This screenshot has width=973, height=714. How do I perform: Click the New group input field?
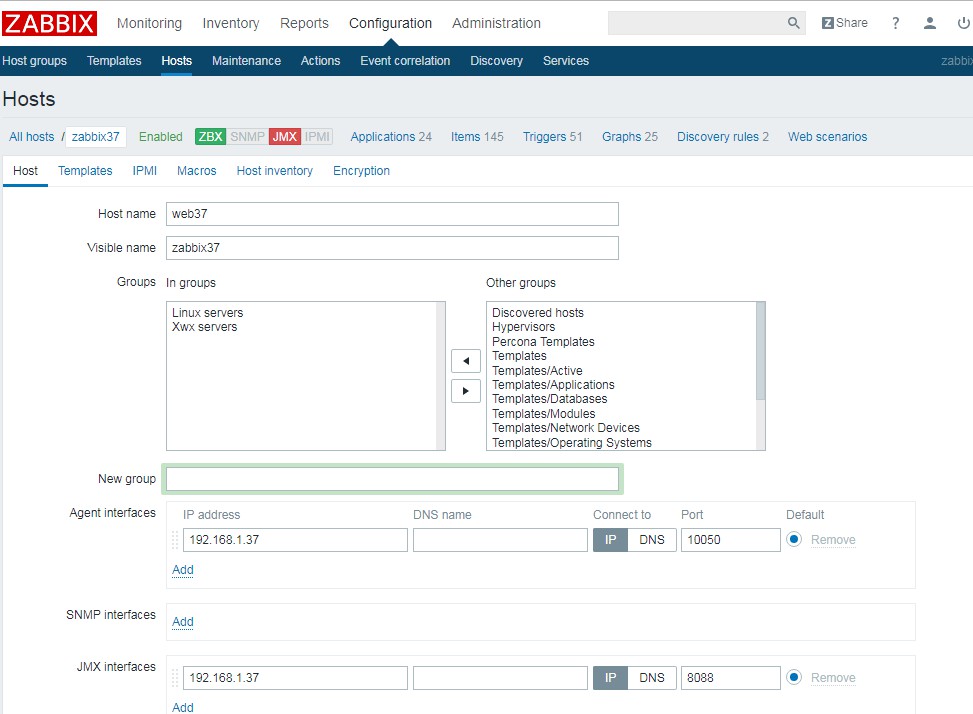(x=392, y=479)
